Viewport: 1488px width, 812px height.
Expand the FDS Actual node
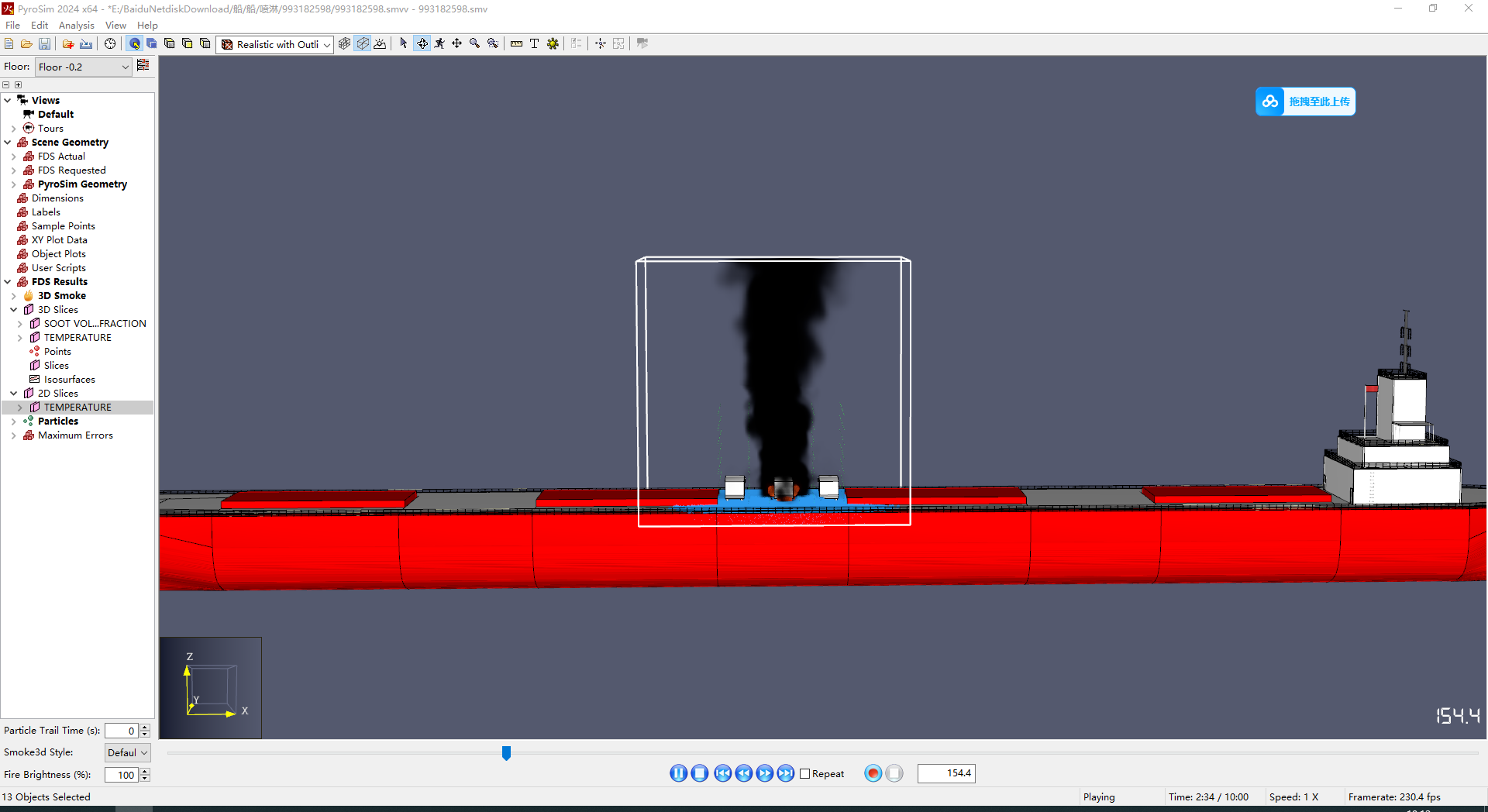[14, 157]
